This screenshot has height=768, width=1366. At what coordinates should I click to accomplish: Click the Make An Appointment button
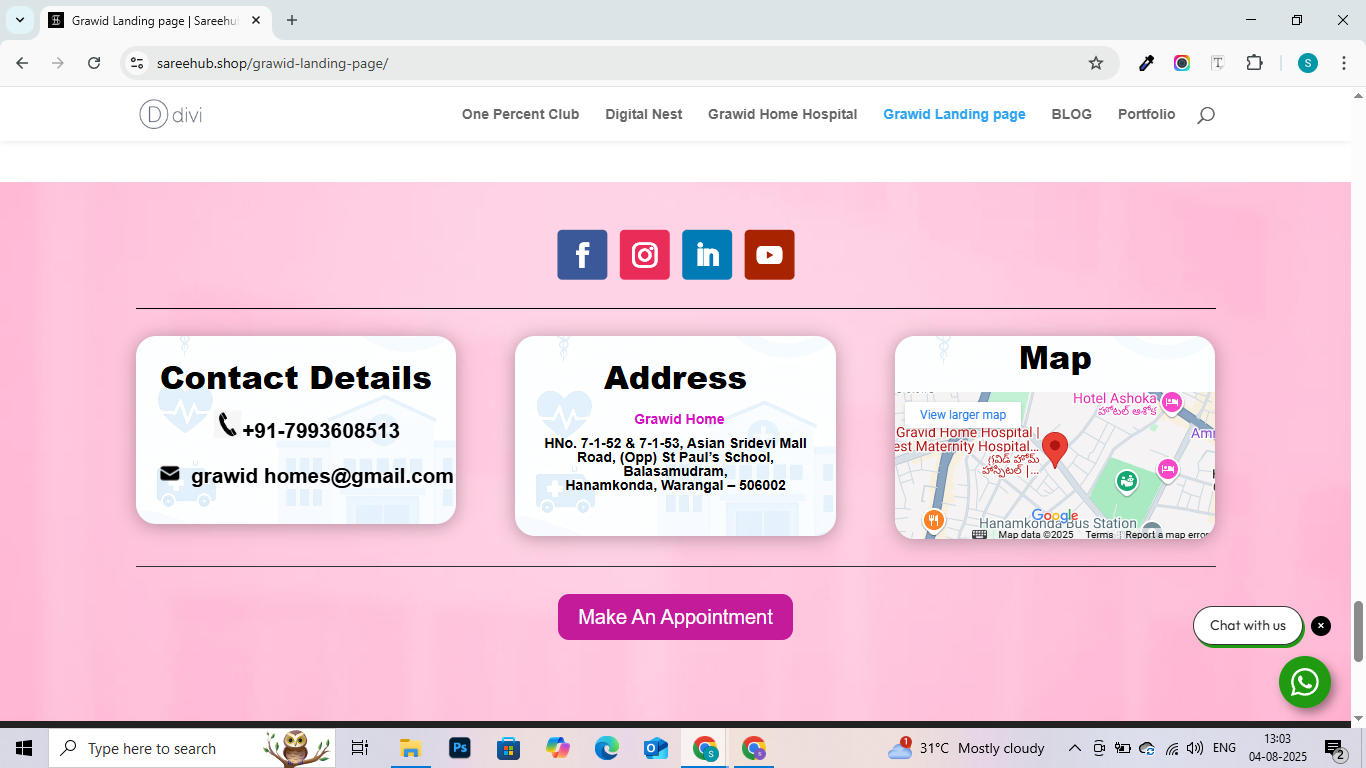(675, 617)
